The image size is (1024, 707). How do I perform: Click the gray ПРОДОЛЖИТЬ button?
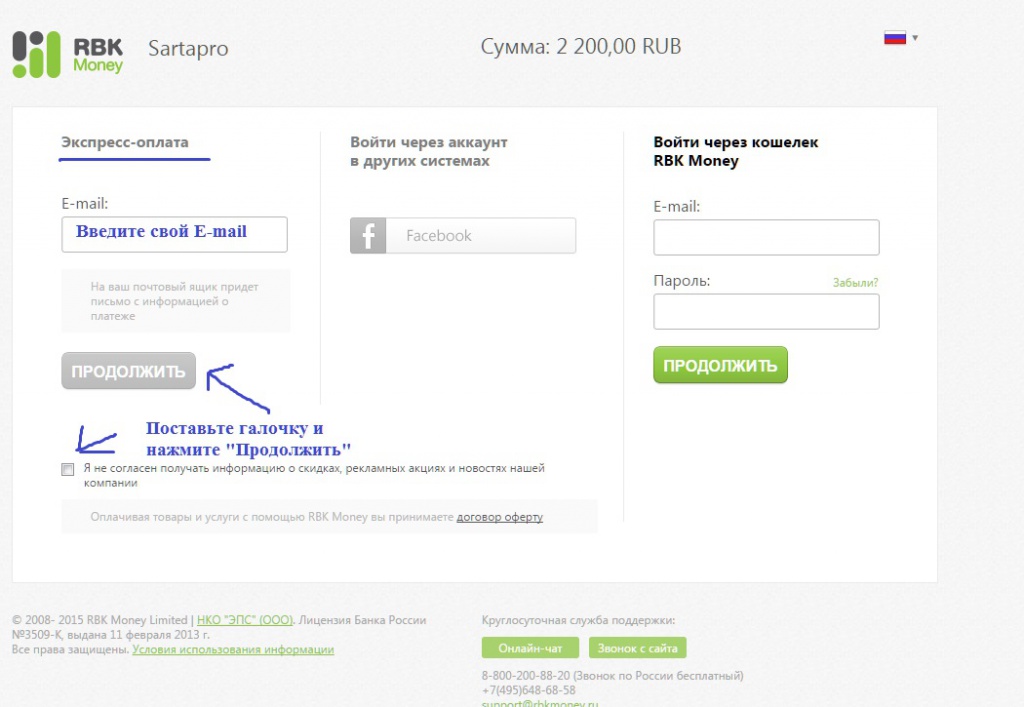129,371
